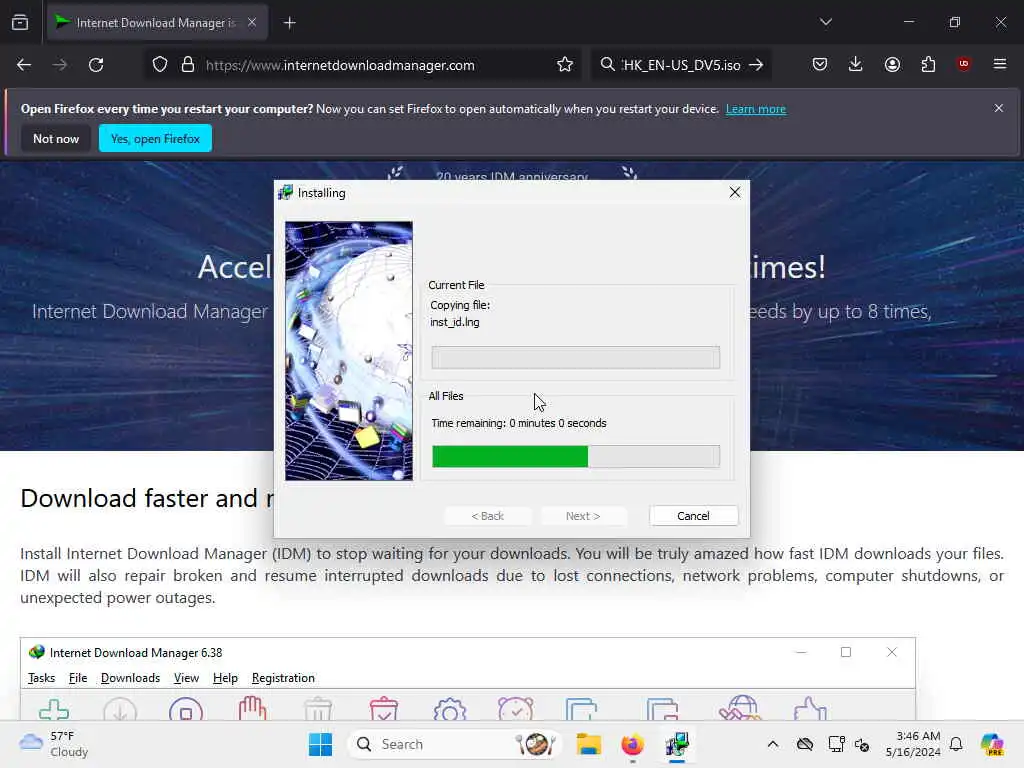The height and width of the screenshot is (768, 1024).
Task: Open the extensions puzzle icon
Action: pos(928,64)
